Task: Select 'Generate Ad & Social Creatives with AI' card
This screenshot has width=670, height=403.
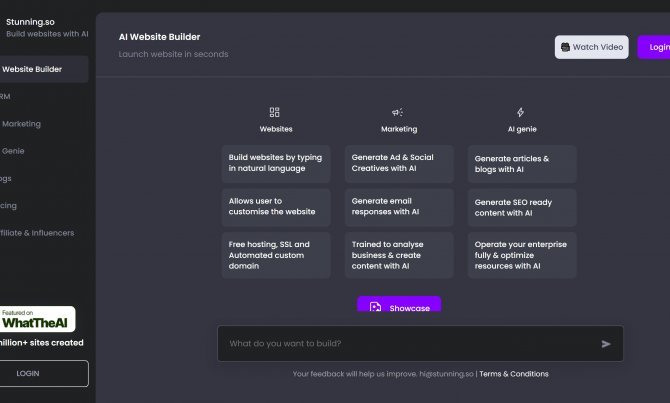Action: click(399, 164)
